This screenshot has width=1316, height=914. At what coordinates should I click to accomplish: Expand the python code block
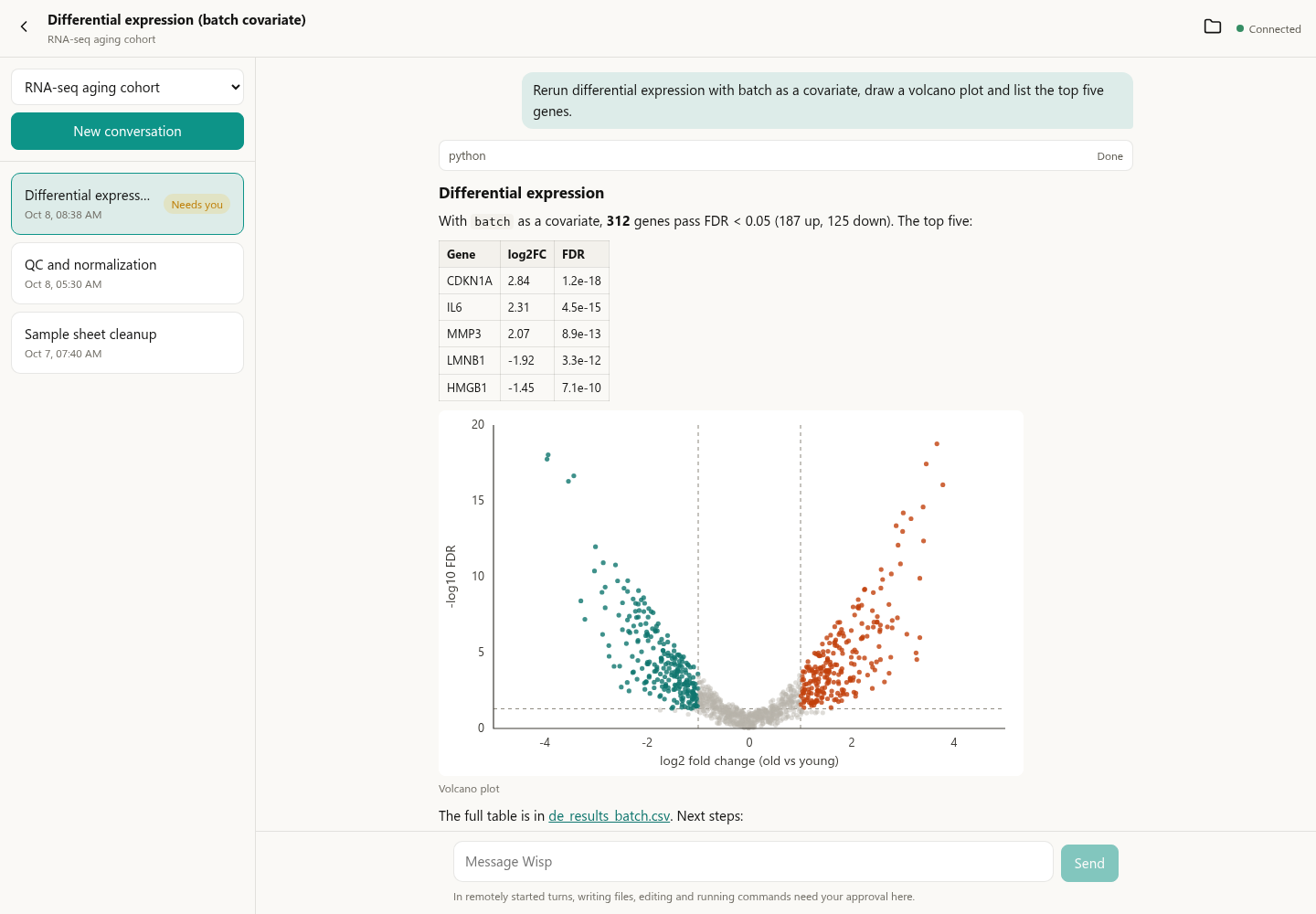(785, 155)
